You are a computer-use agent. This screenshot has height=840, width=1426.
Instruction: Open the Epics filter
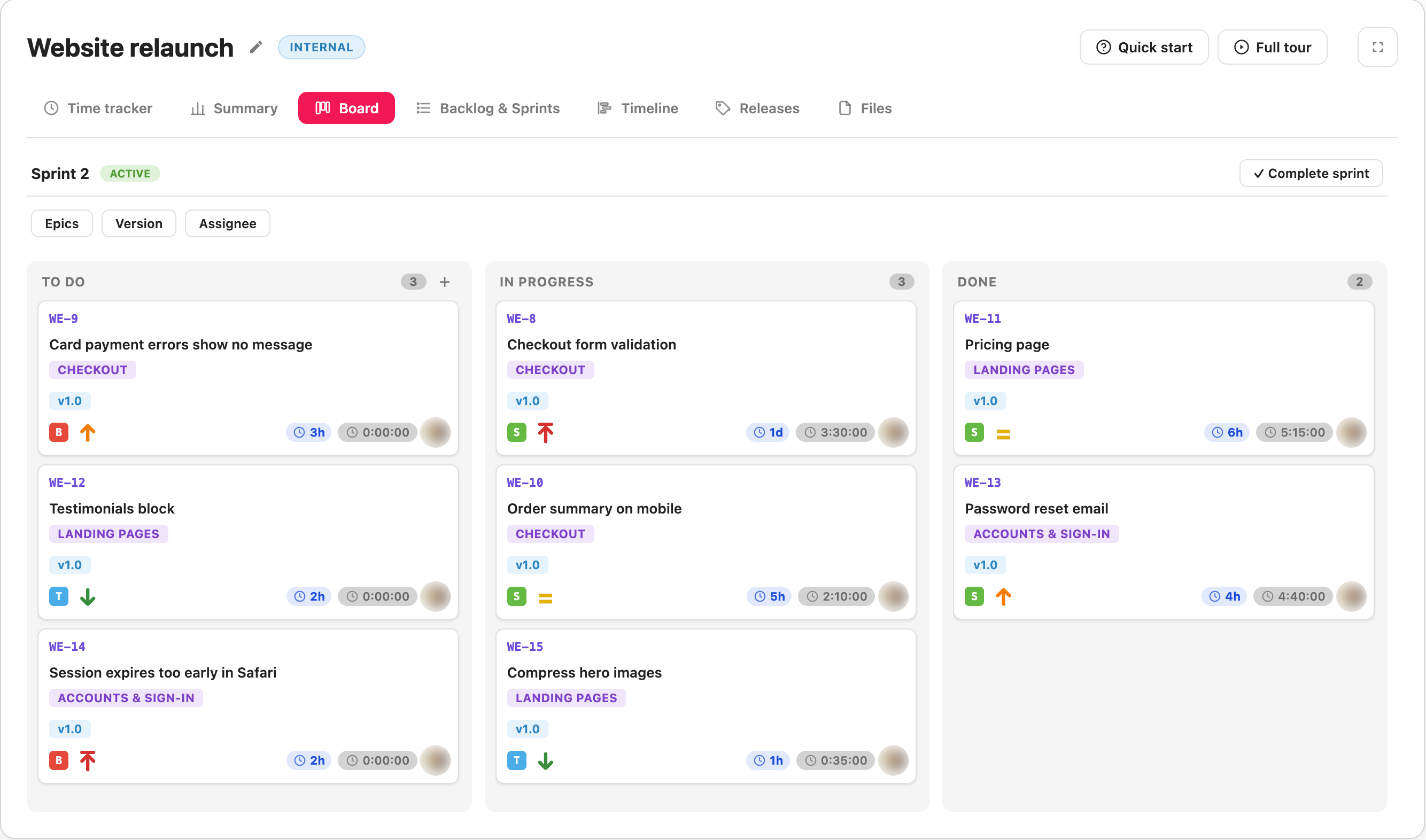(x=62, y=224)
